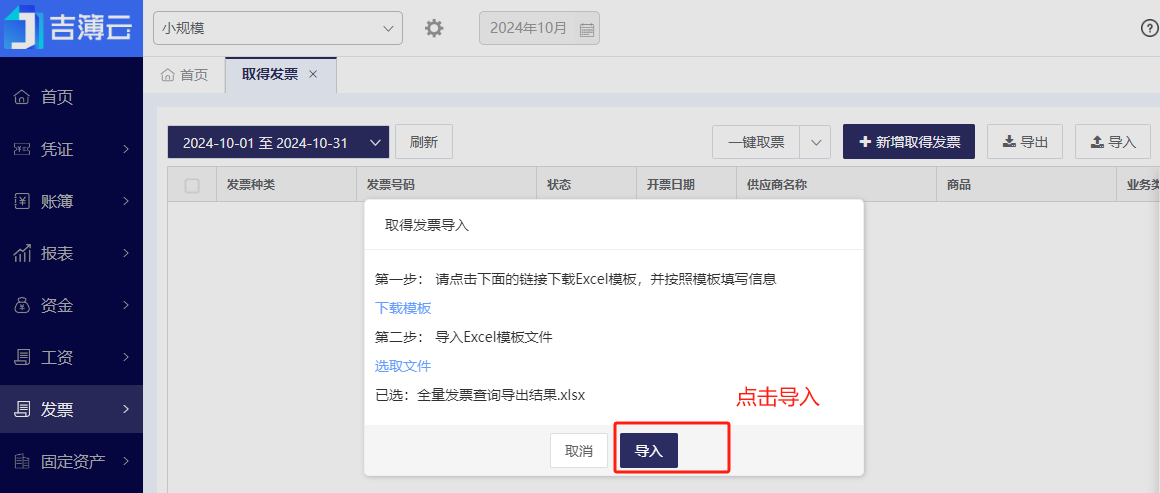Select the 取得发票 tab
Screen dimensions: 1160x493
pyautogui.click(x=280, y=75)
